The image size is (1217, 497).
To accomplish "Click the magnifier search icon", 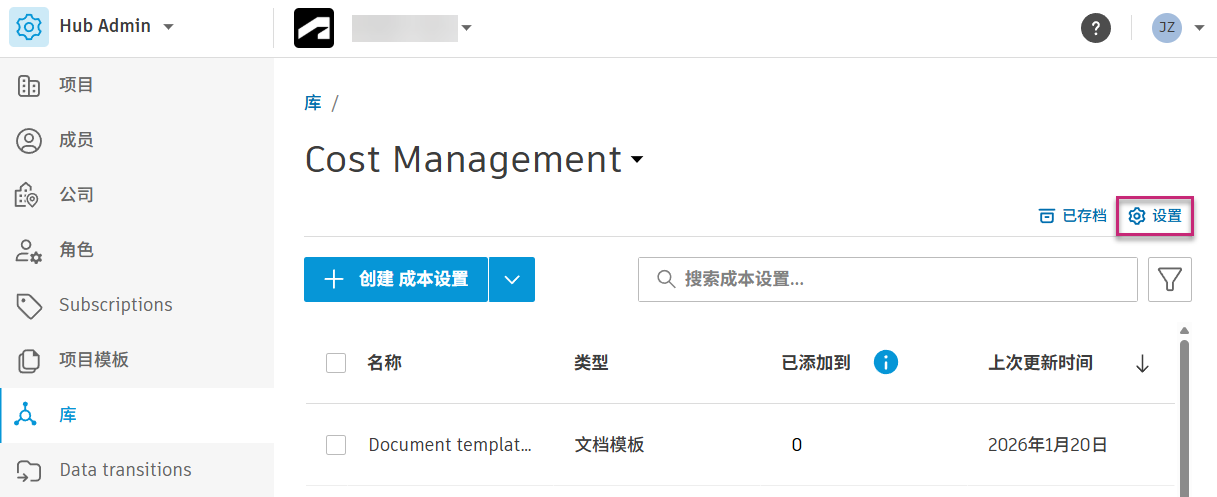I will point(665,280).
